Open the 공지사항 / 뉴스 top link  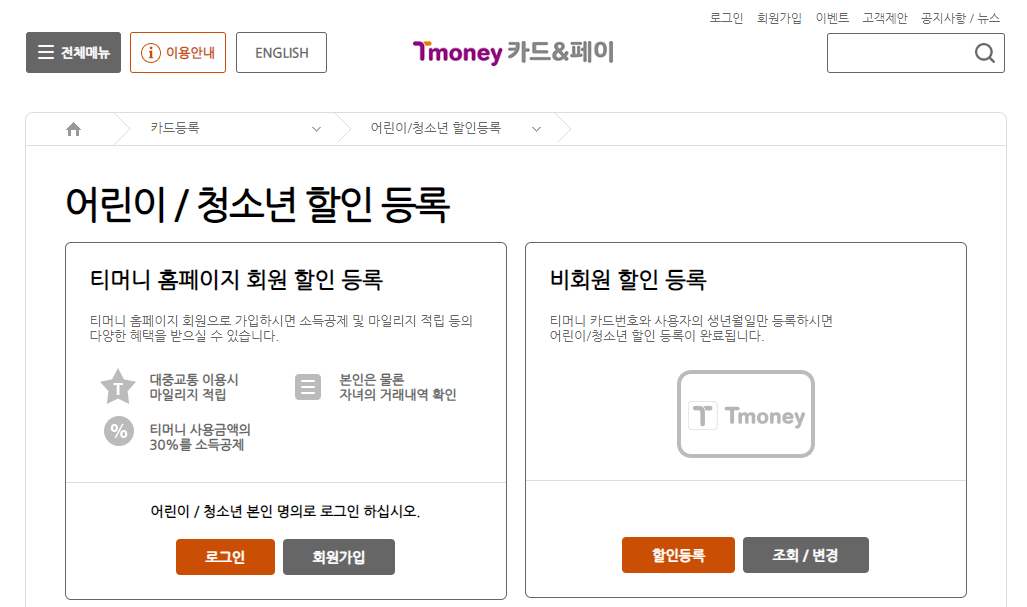click(x=960, y=18)
